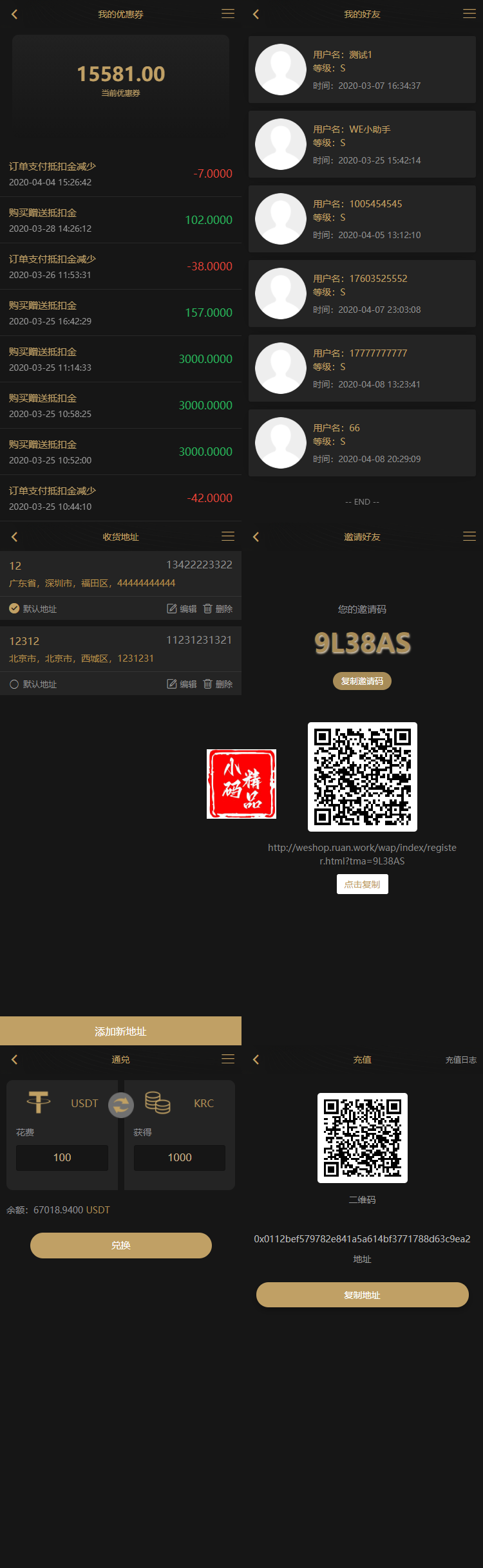Open the 充值日志 recharge log
483x1568 pixels.
click(x=460, y=1059)
